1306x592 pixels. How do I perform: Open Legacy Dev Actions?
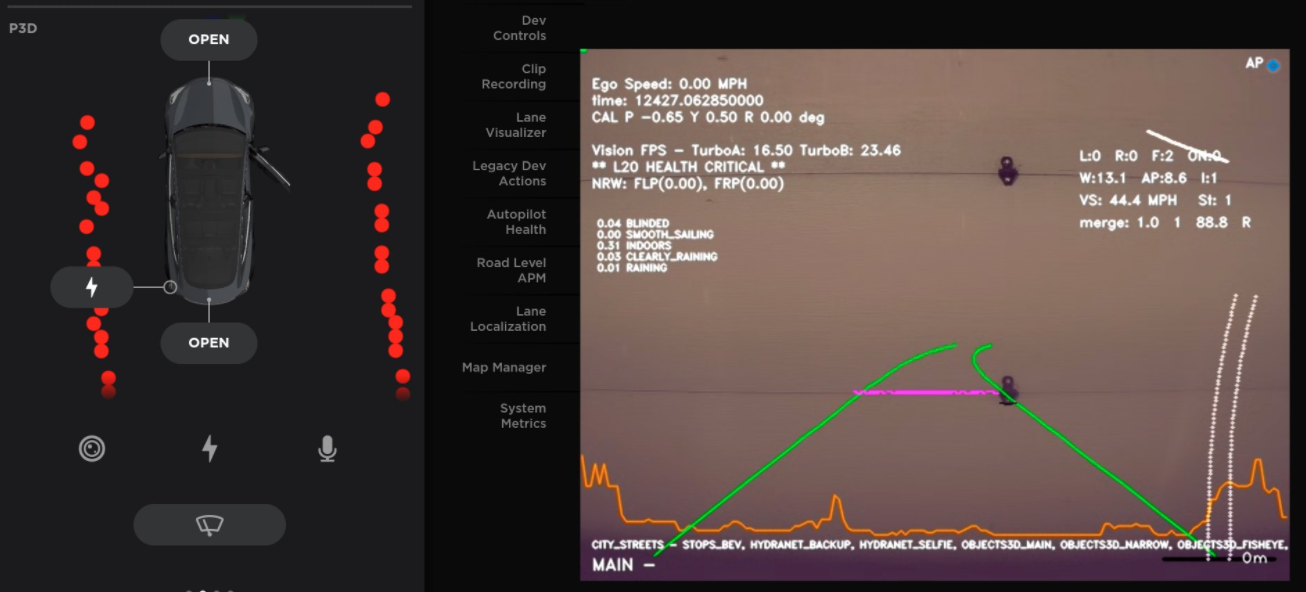pyautogui.click(x=509, y=173)
